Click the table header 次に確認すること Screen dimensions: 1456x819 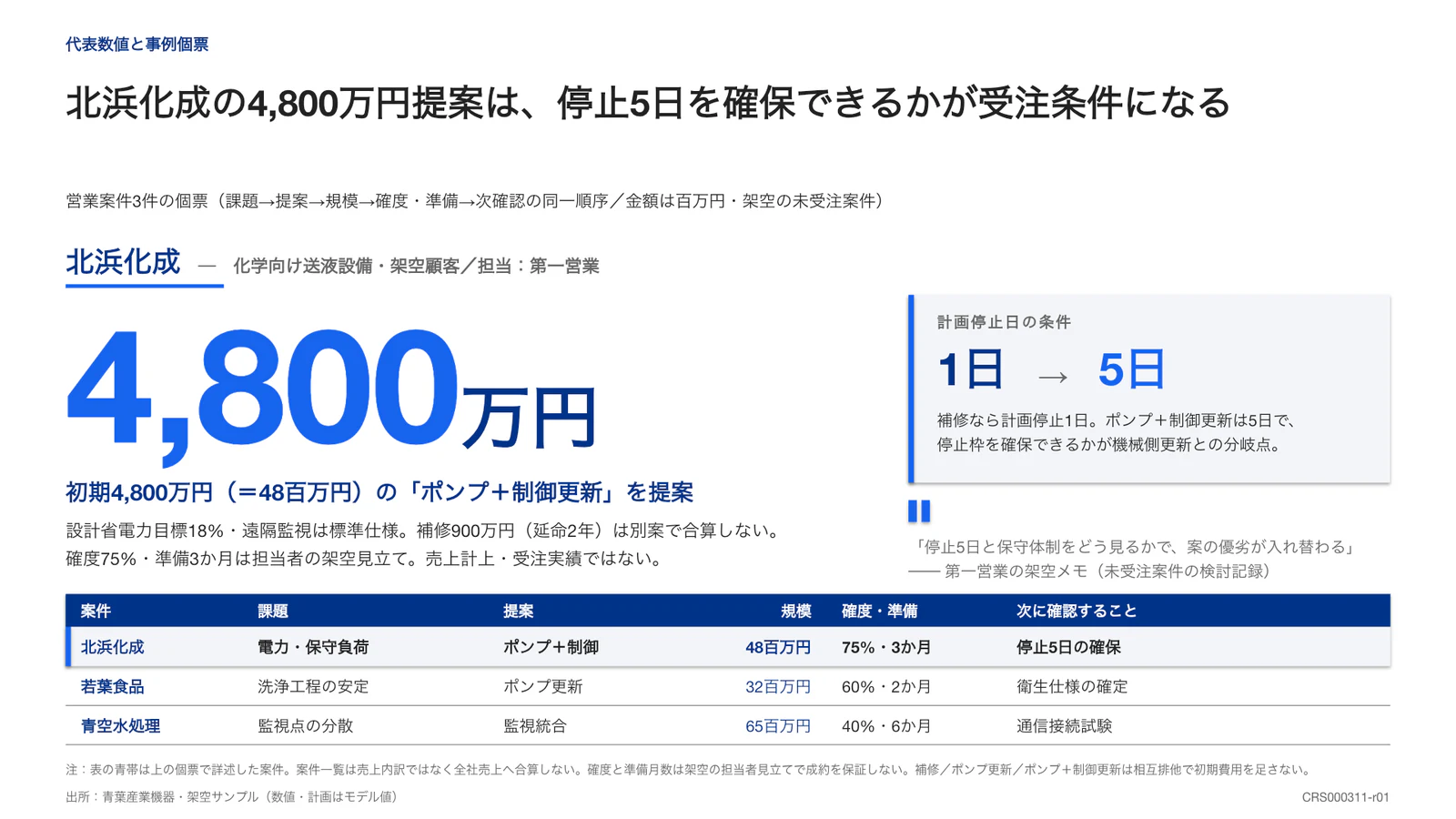[x=1077, y=612]
